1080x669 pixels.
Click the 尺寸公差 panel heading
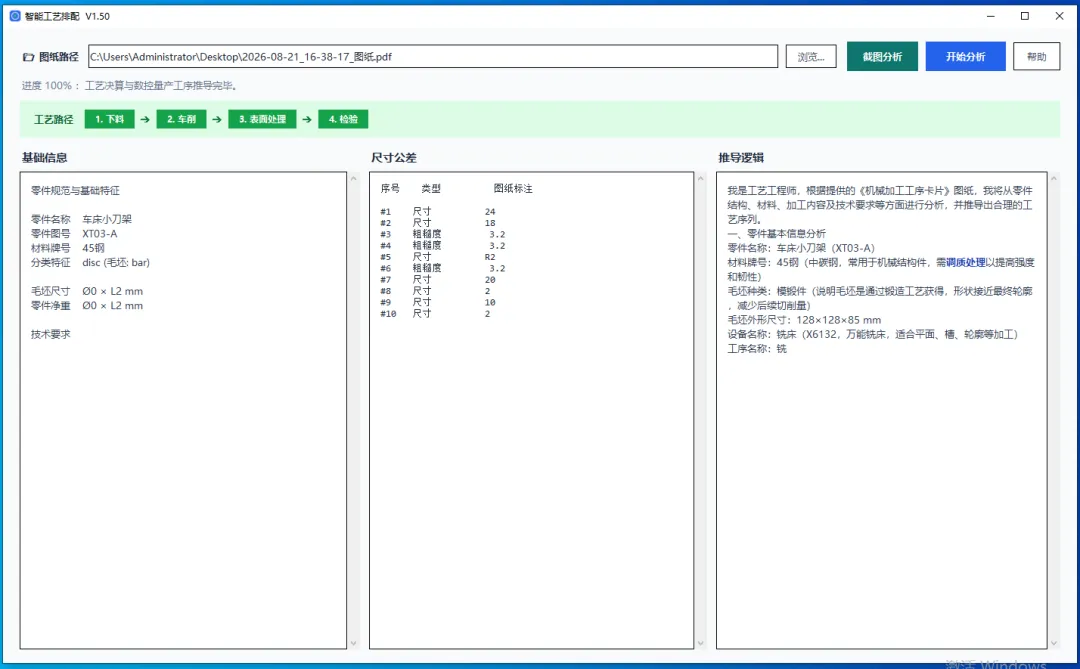coord(393,158)
